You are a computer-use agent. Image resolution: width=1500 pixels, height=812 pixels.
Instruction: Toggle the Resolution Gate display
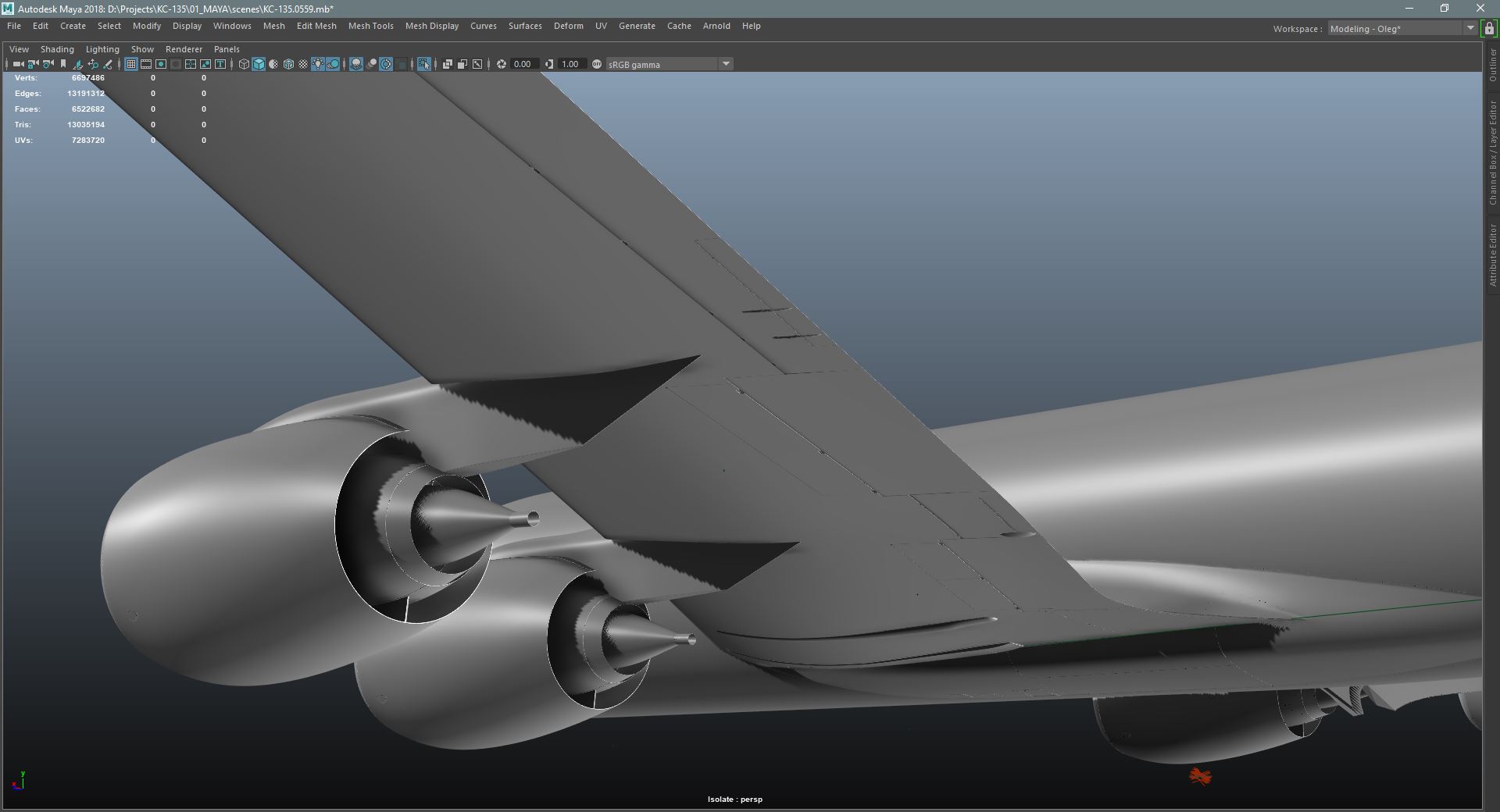[x=161, y=64]
